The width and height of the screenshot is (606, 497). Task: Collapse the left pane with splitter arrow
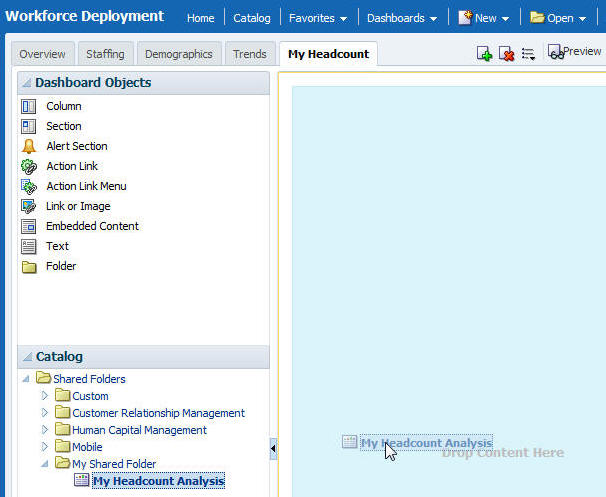(273, 449)
